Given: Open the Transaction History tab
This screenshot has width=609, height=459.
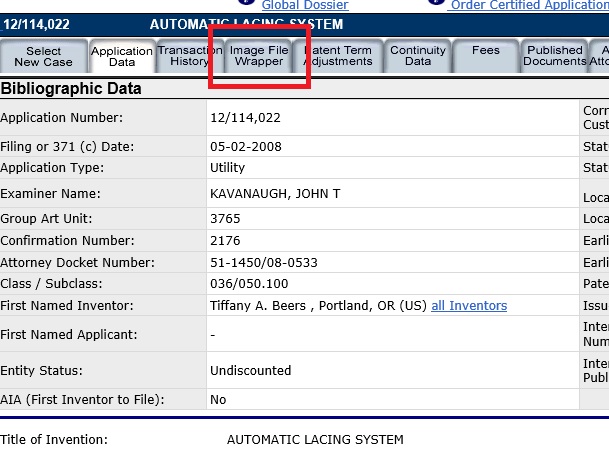Looking at the screenshot, I should coord(190,56).
